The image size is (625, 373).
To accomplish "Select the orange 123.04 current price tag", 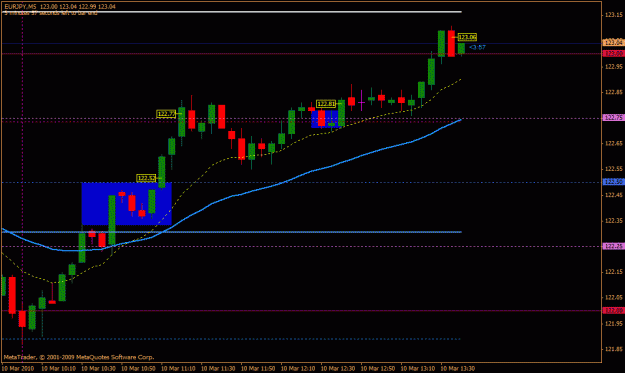I will click(x=613, y=42).
